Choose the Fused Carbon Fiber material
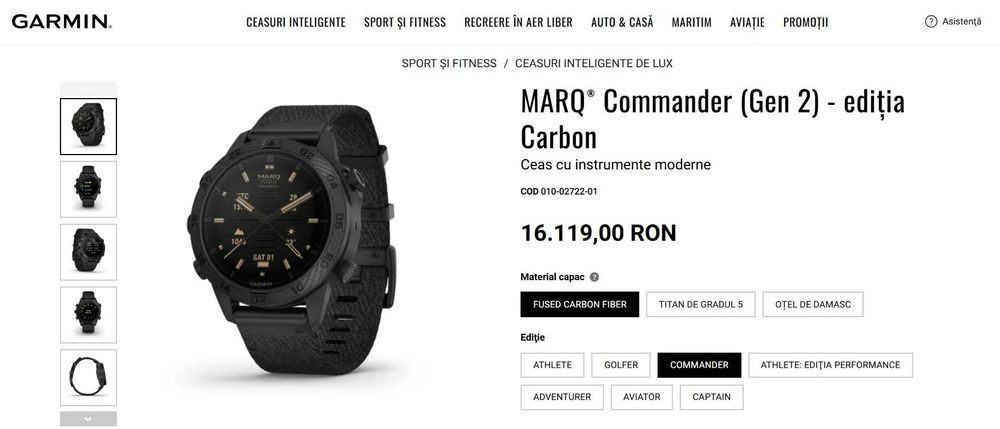 [580, 305]
